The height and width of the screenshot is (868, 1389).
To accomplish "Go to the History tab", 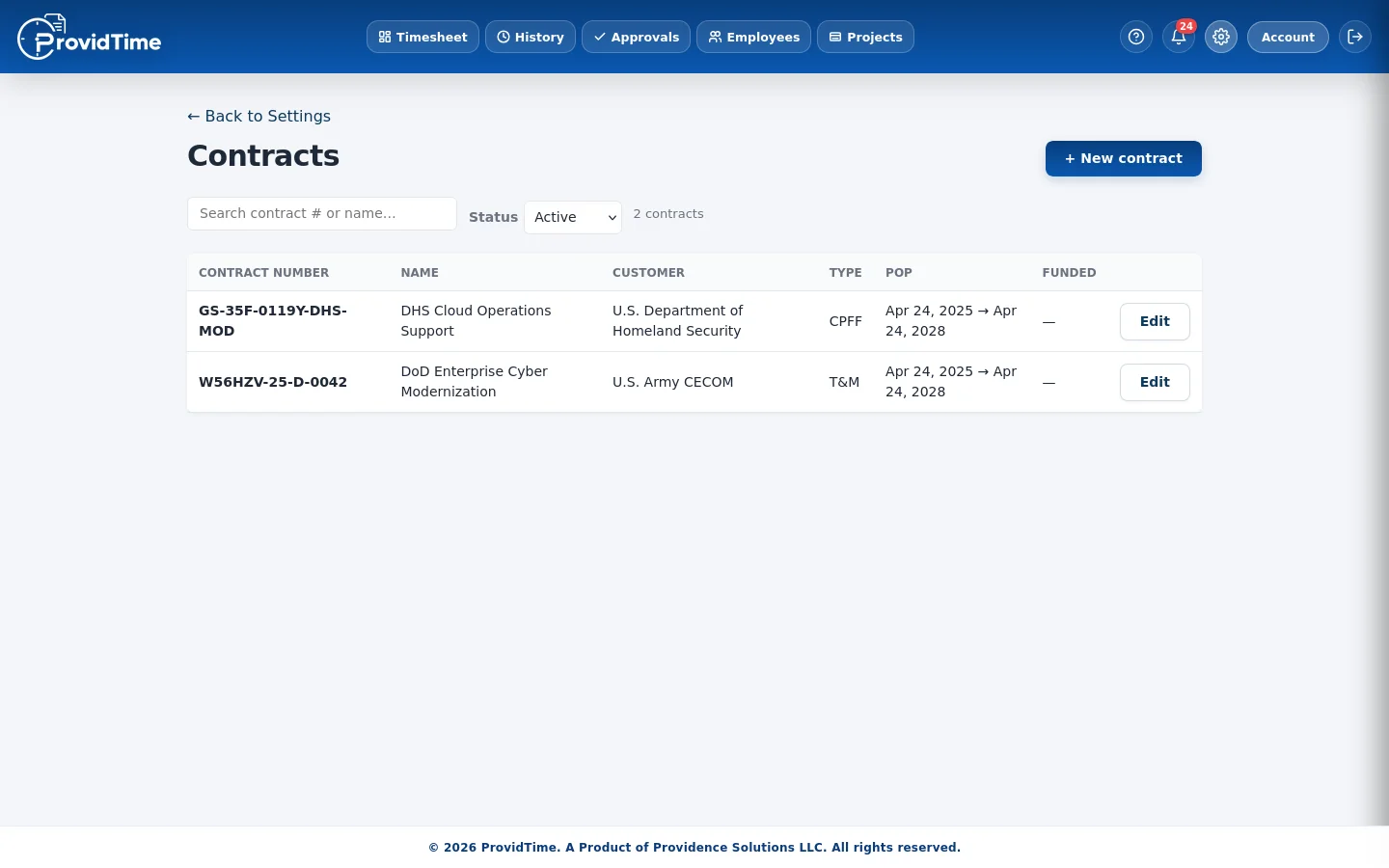I will [x=531, y=37].
